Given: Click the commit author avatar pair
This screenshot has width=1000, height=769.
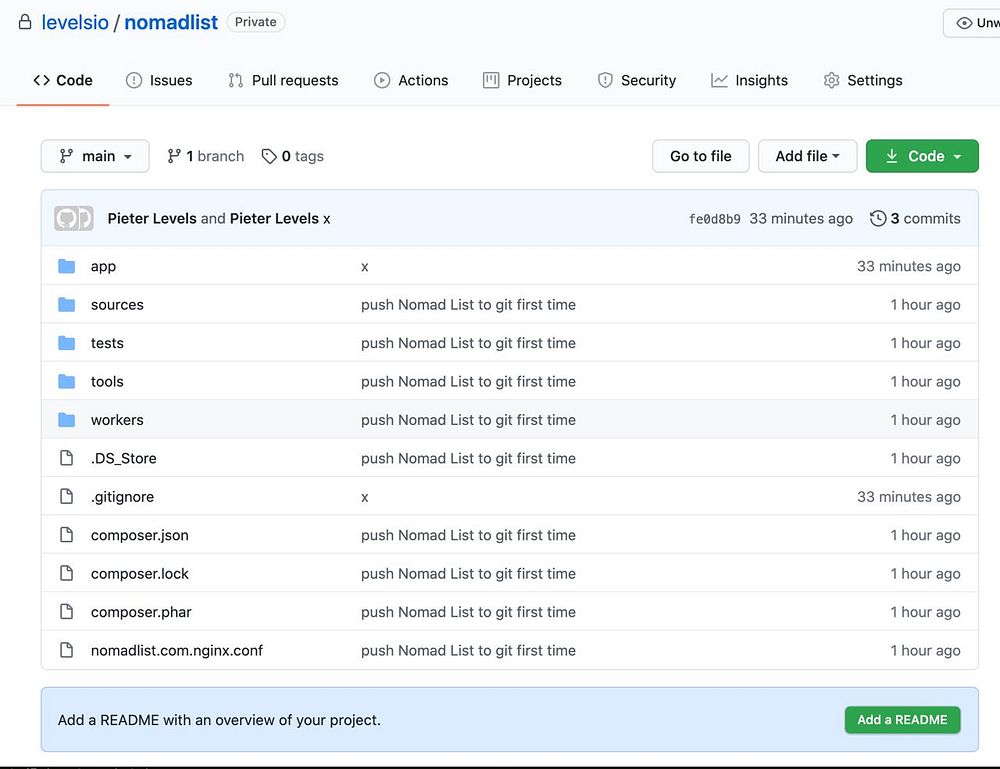Looking at the screenshot, I should click(74, 219).
